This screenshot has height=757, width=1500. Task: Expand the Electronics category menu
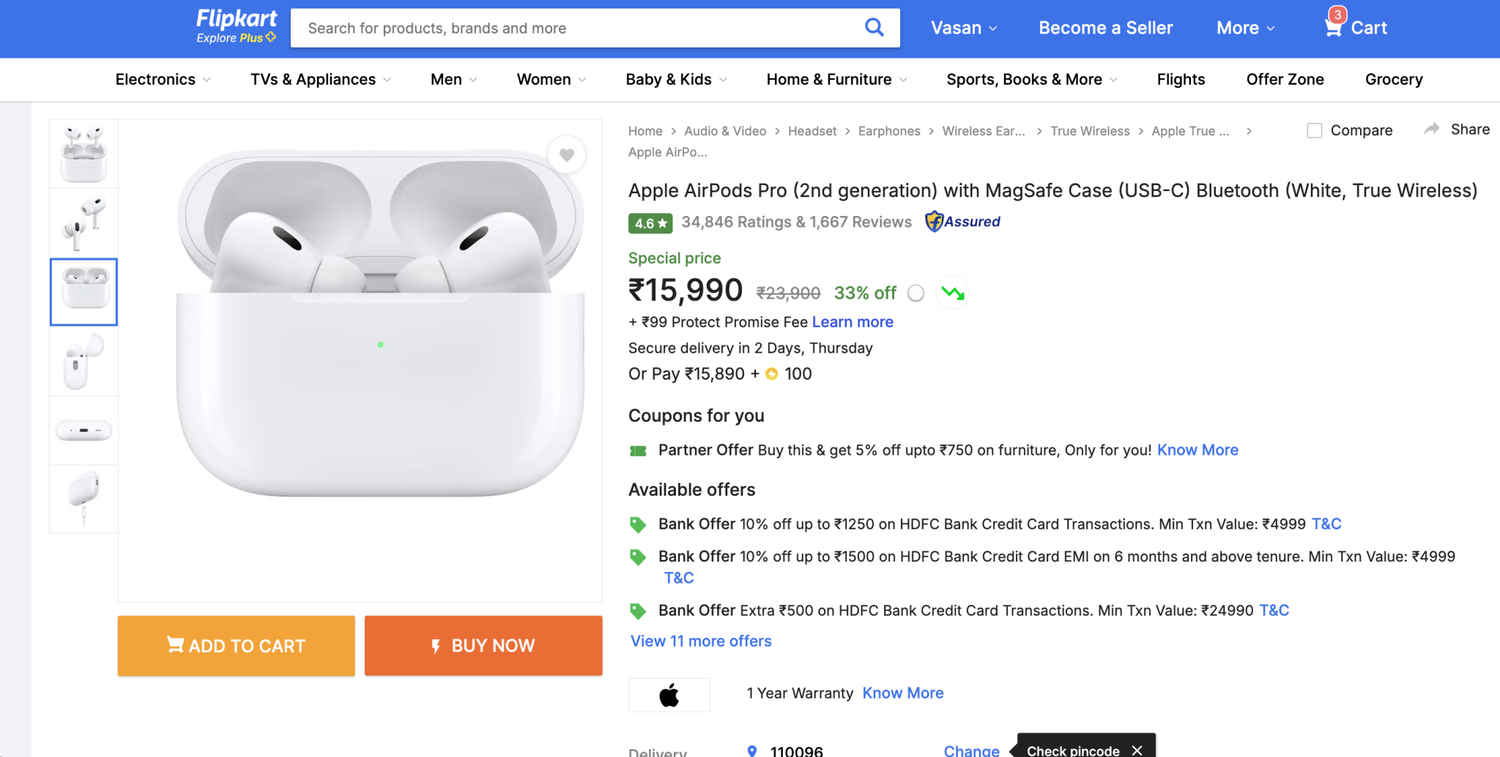pyautogui.click(x=163, y=79)
